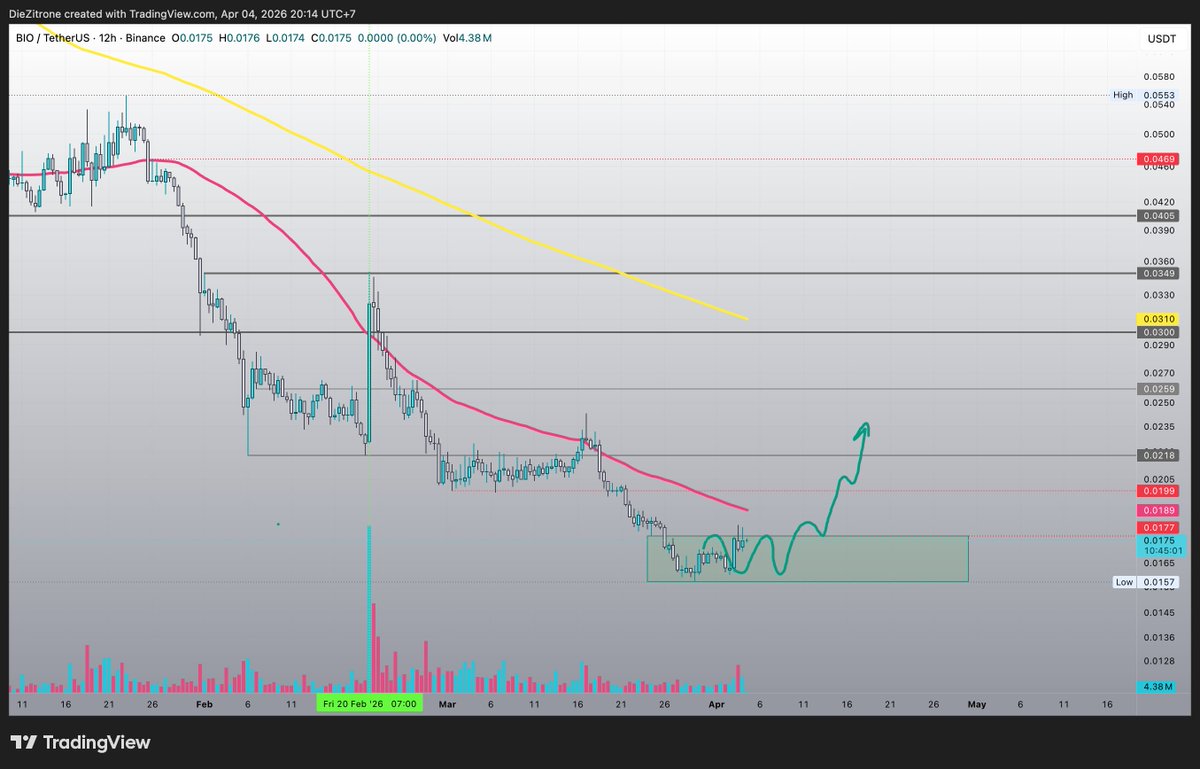
Task: Click the Fri 20 Feb '26 07:00 date label
Action: pos(370,704)
